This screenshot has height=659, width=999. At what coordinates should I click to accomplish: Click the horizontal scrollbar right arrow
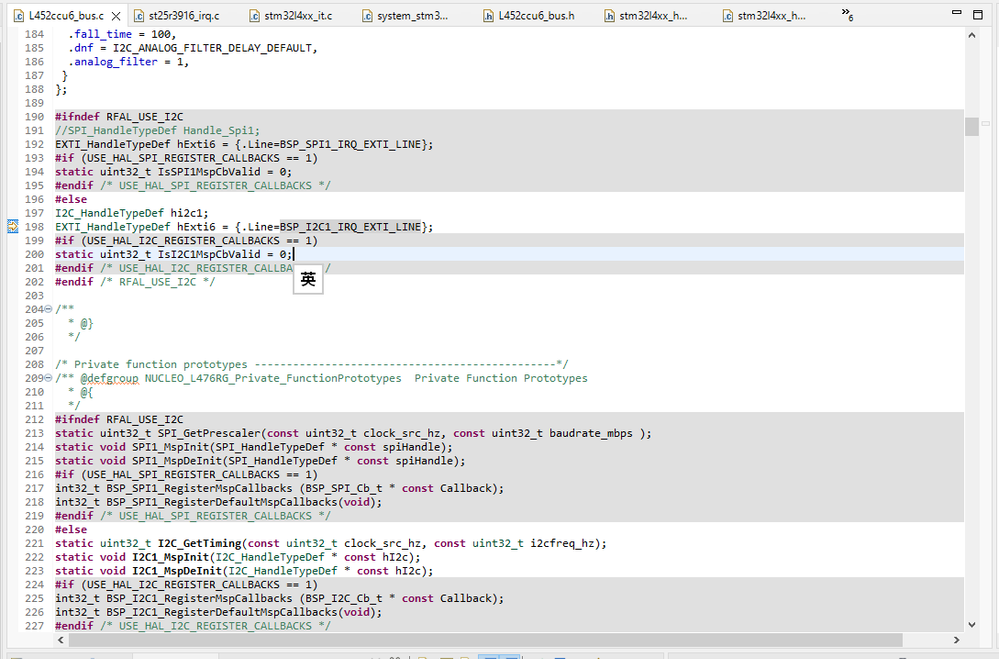[956, 640]
